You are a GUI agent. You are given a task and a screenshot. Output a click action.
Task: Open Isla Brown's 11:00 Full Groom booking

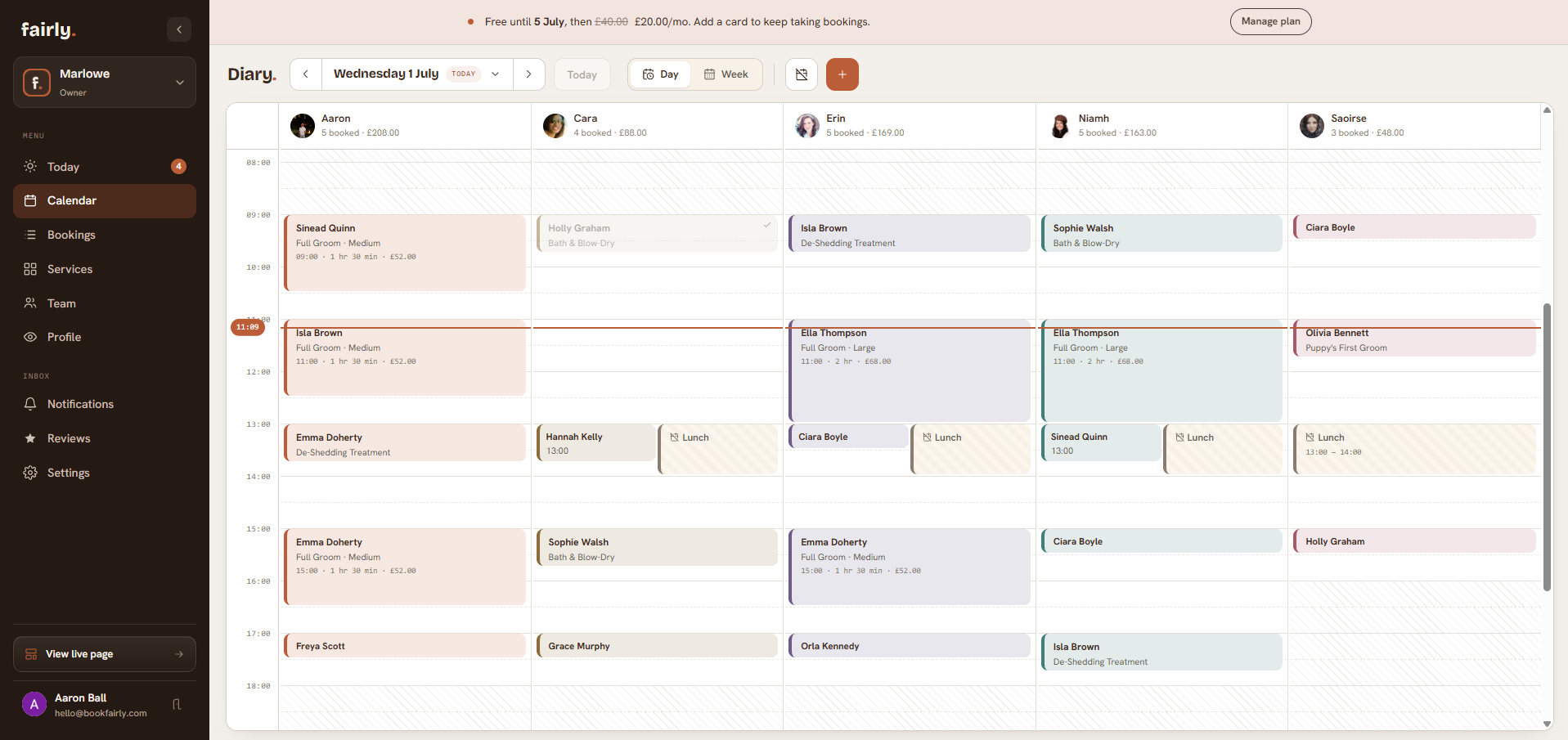pyautogui.click(x=405, y=357)
